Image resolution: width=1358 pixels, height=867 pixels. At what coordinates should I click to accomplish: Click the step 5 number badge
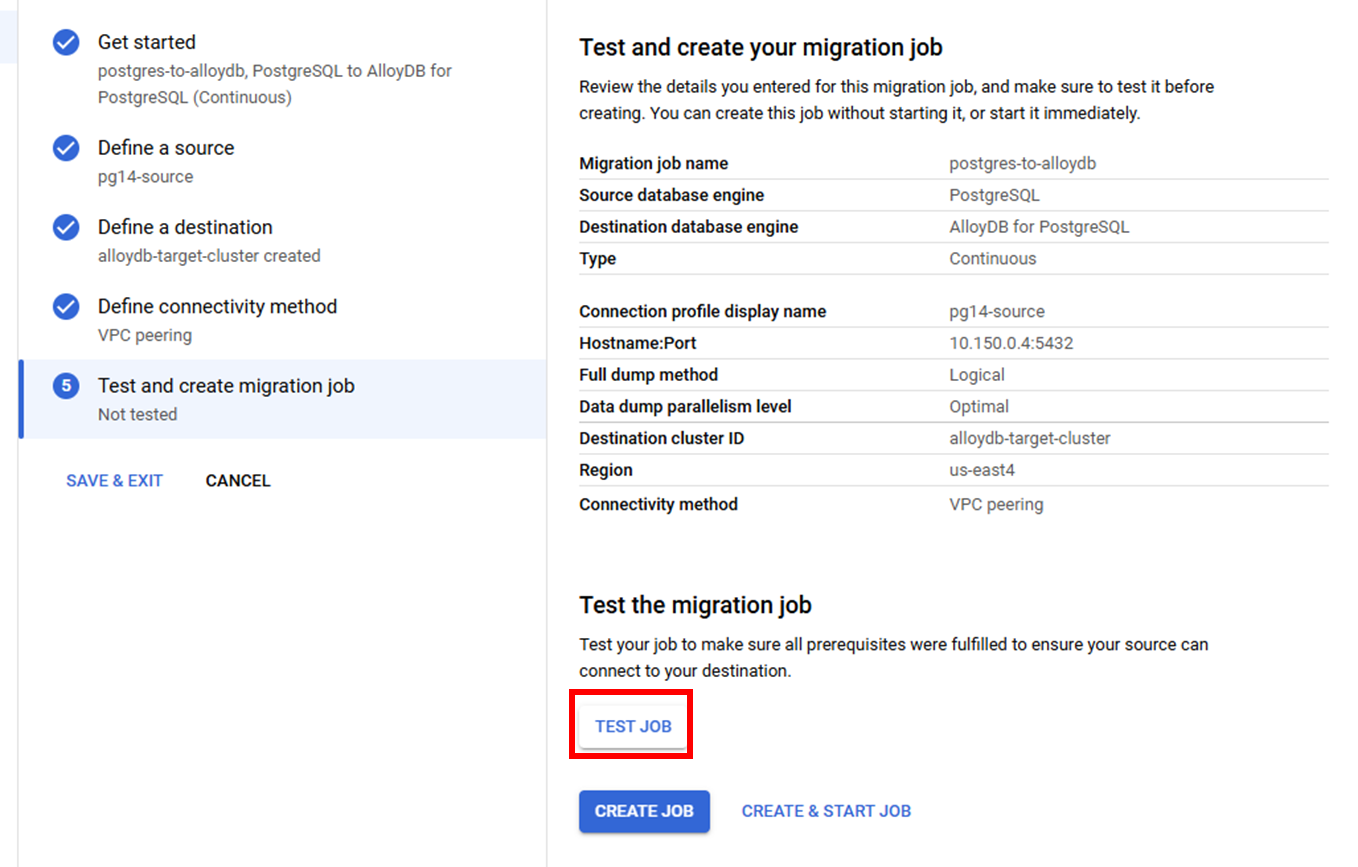point(66,386)
